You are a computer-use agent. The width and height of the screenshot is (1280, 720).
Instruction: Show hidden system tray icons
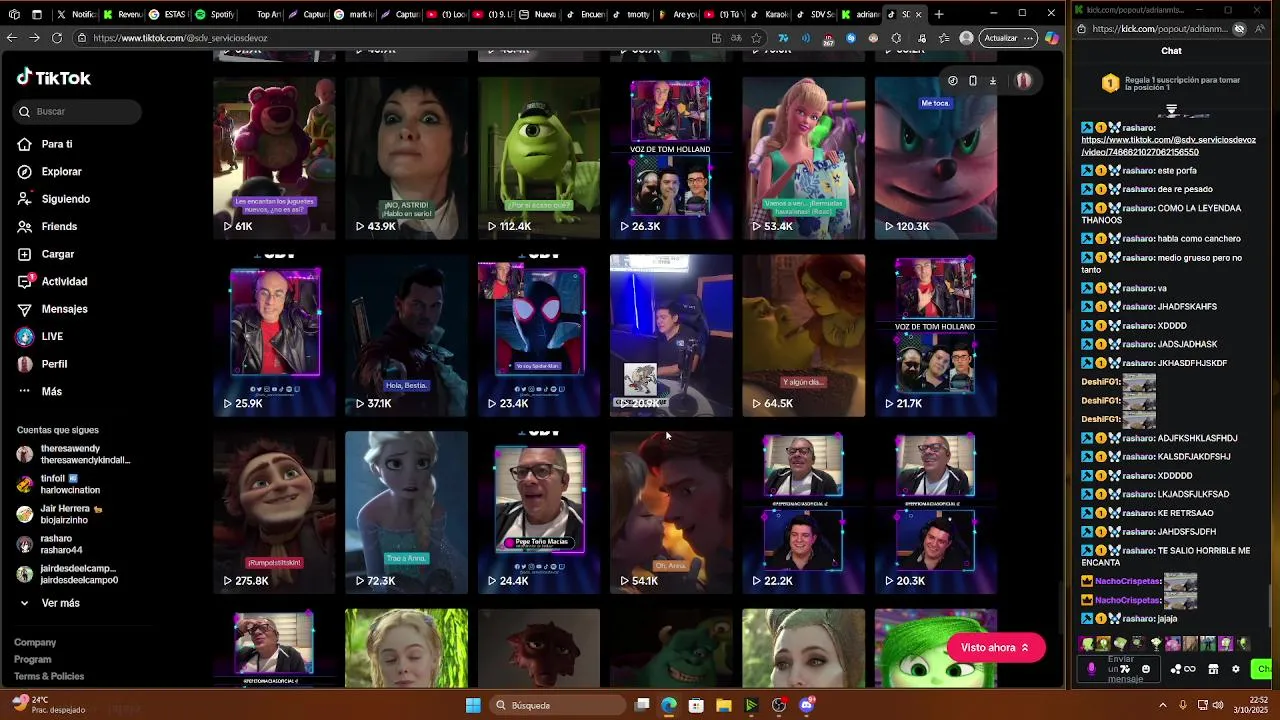pos(1162,705)
